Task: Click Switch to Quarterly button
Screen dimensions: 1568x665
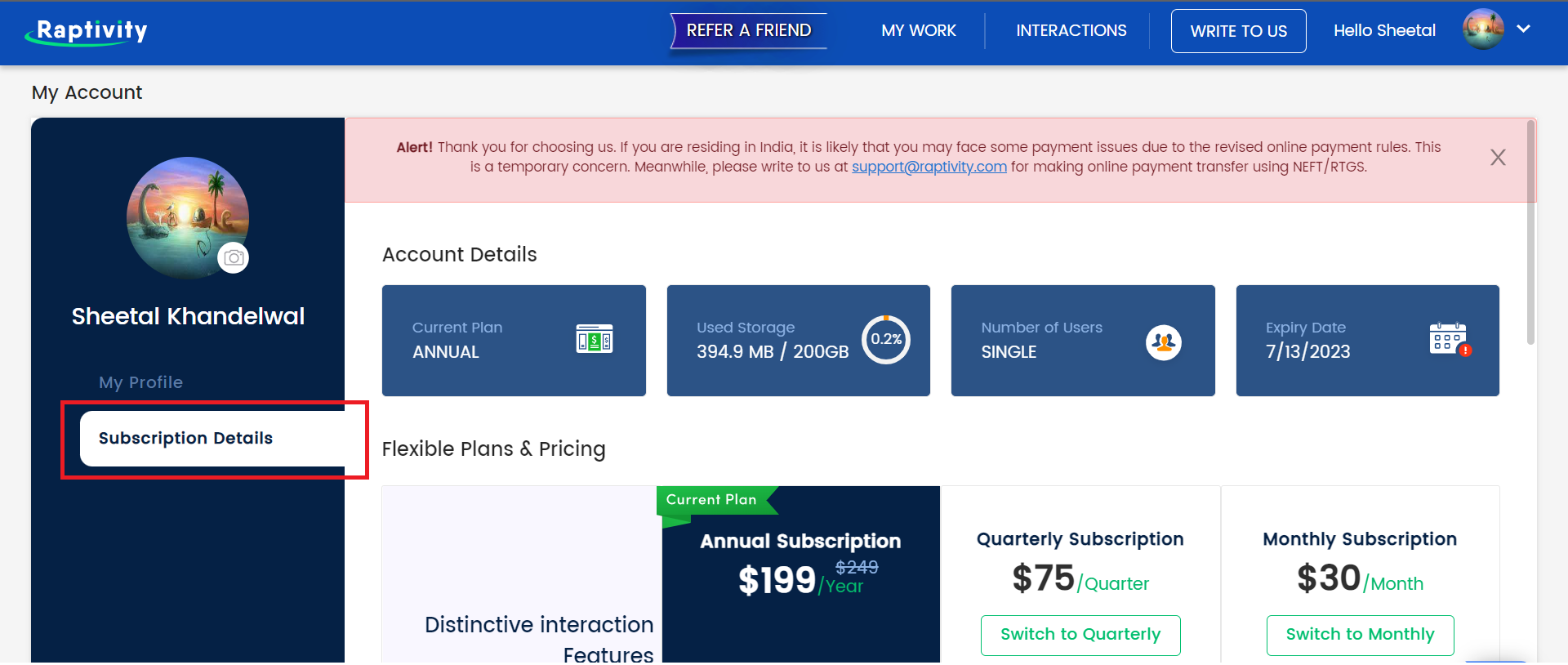Action: coord(1080,635)
